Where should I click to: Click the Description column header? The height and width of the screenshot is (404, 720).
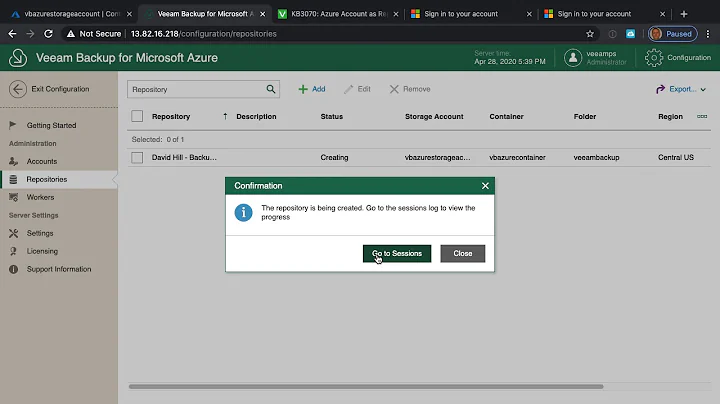[256, 117]
